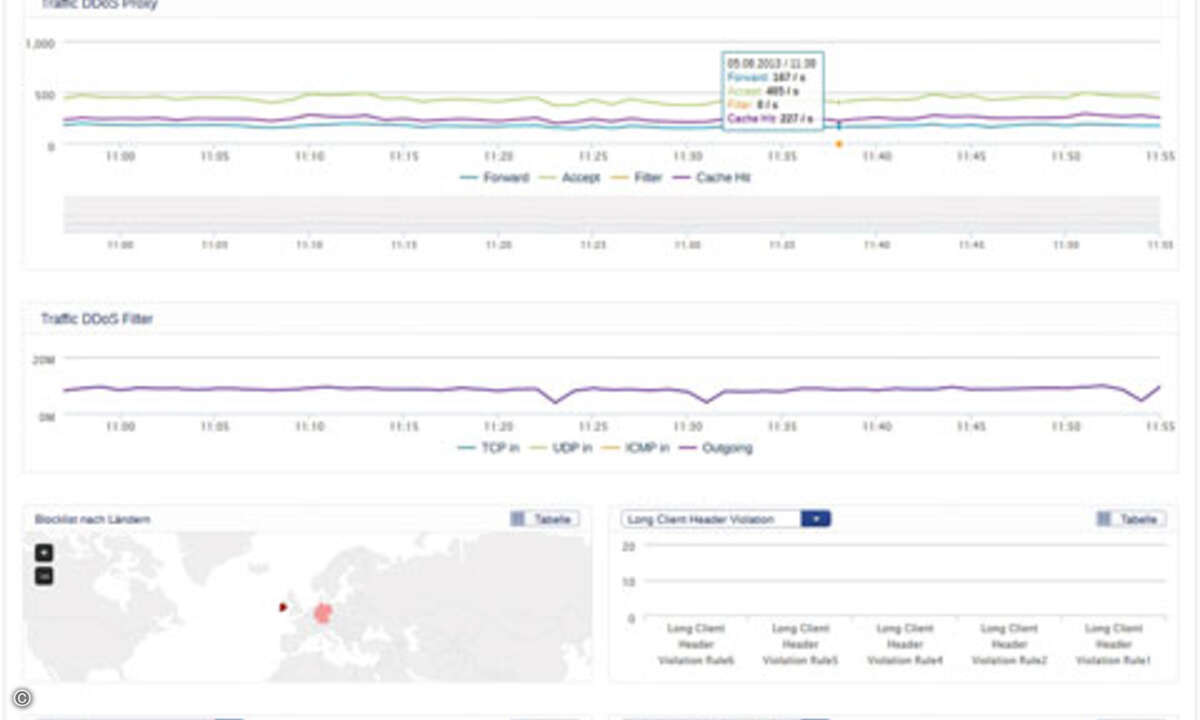Toggle the Filter series in the proxy legend
Image resolution: width=1200 pixels, height=720 pixels.
click(635, 177)
